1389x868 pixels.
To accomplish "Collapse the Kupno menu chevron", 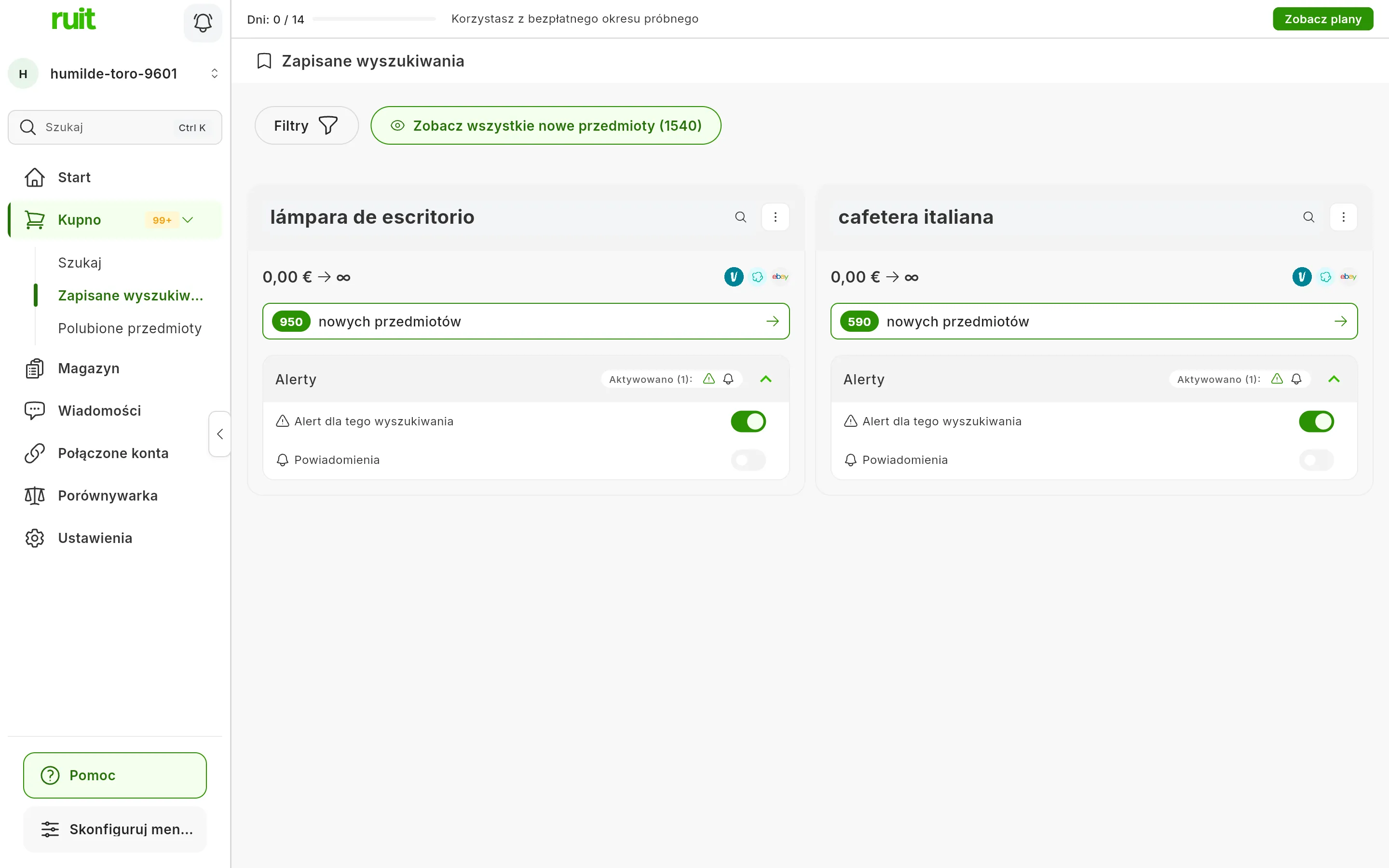I will coord(188,220).
